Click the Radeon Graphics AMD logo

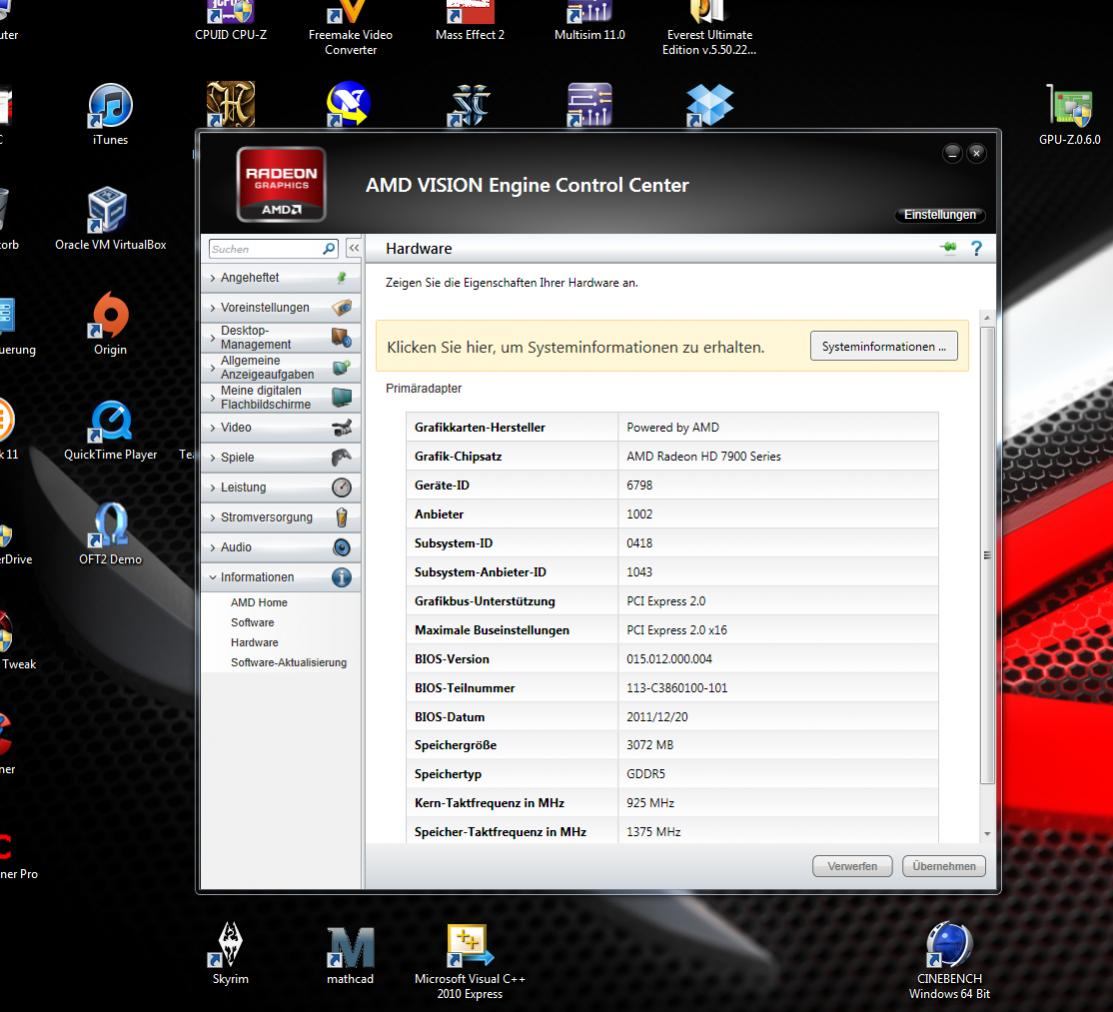[x=281, y=185]
